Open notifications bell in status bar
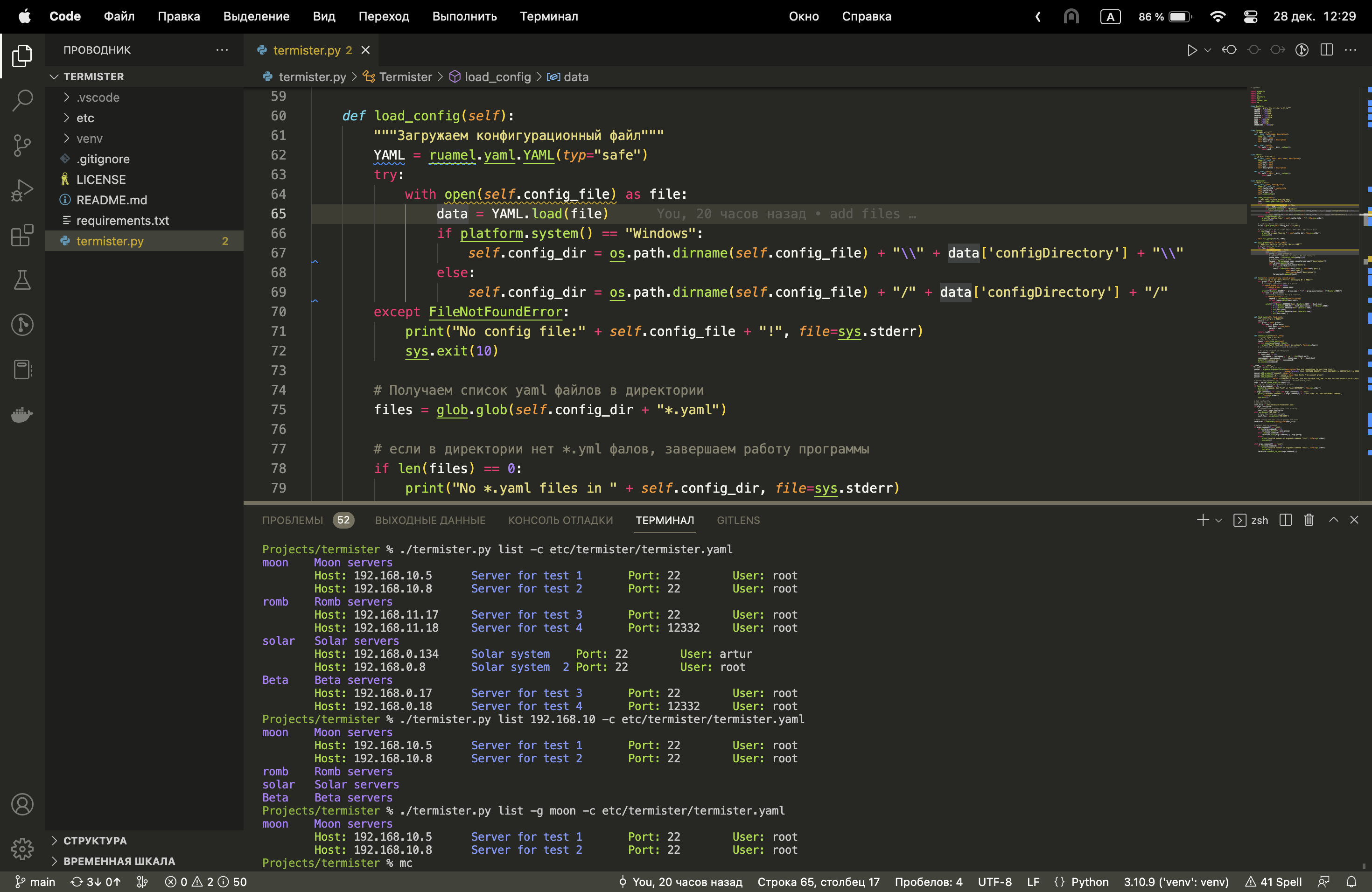Viewport: 1372px width, 892px height. point(1351,882)
